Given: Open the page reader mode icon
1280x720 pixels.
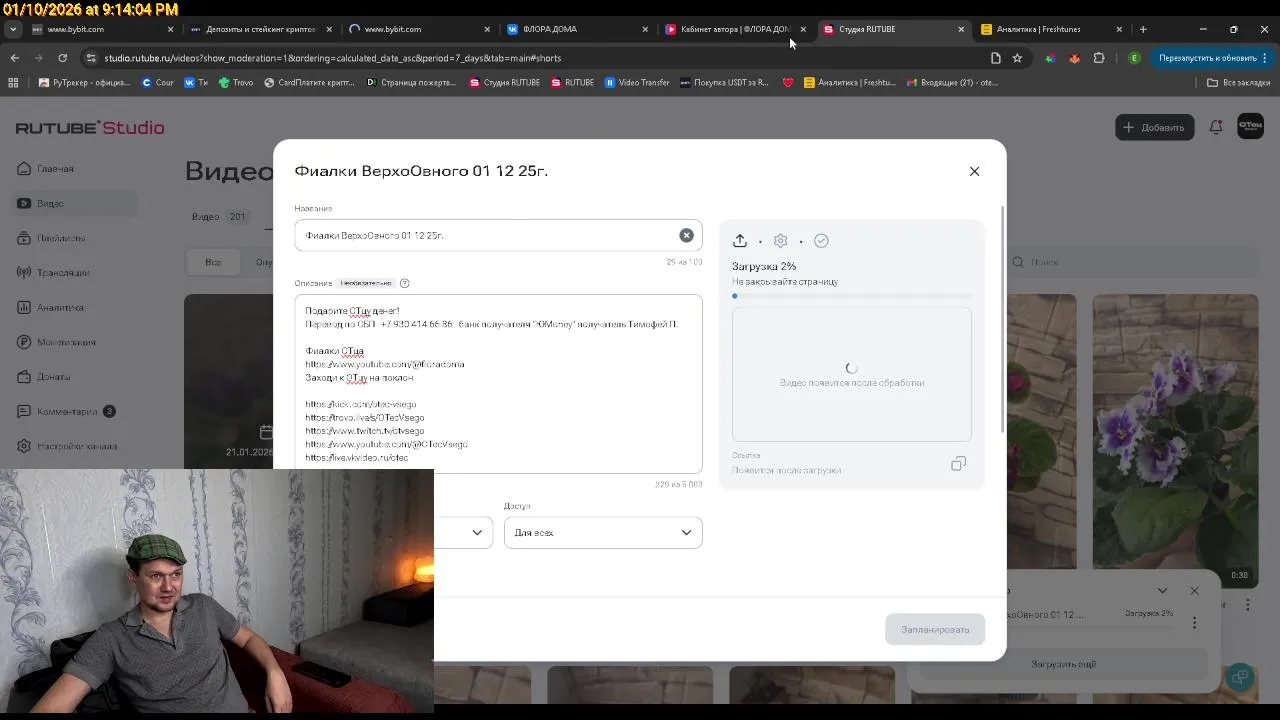Looking at the screenshot, I should (995, 58).
